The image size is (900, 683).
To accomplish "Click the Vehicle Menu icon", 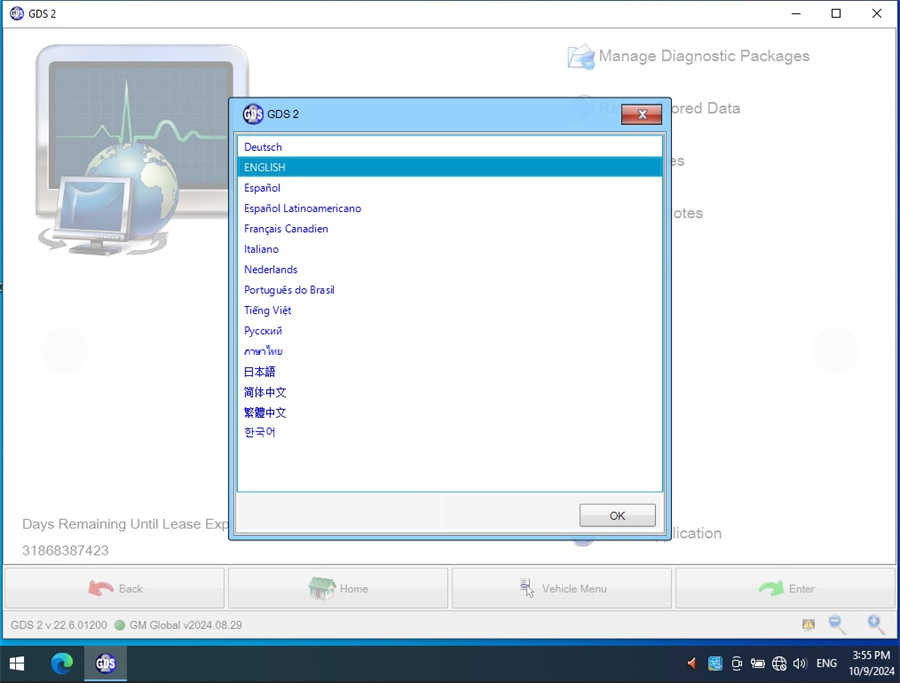I will click(x=527, y=588).
